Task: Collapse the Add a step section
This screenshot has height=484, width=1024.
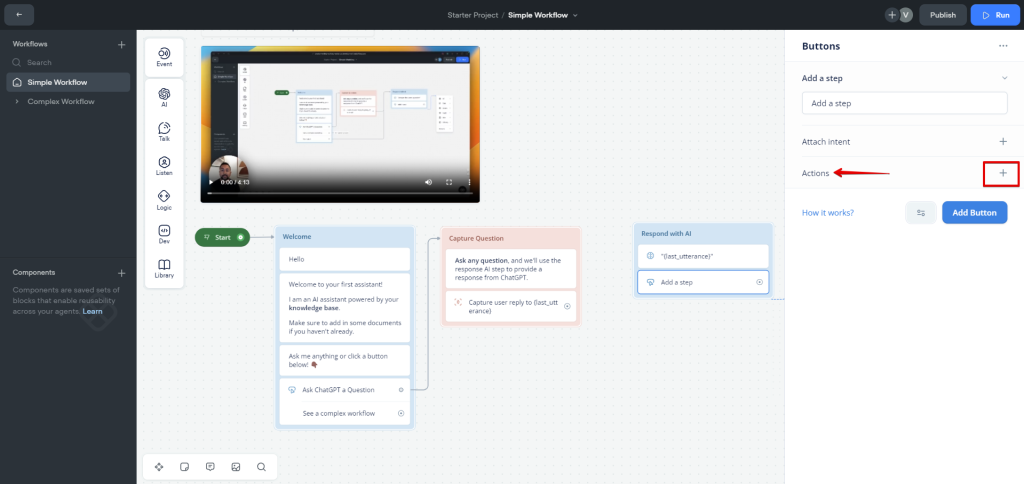Action: (1004, 77)
